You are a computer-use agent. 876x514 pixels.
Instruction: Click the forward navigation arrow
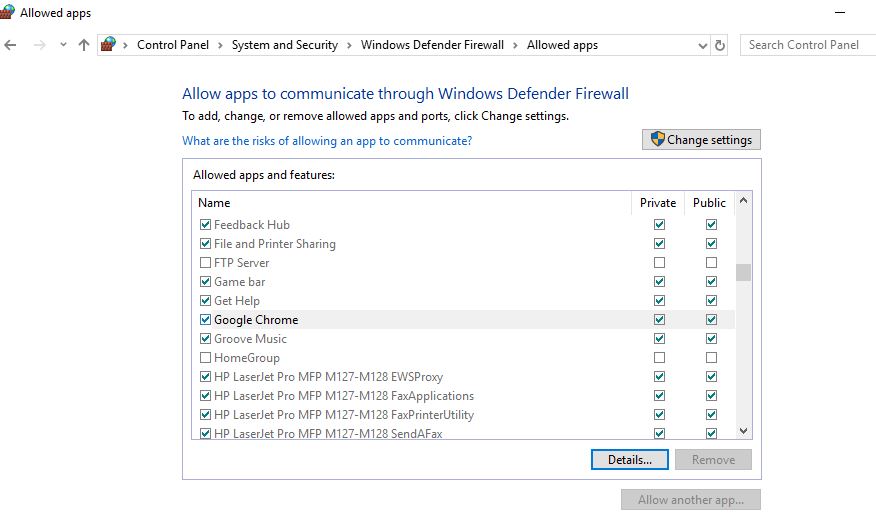[39, 45]
